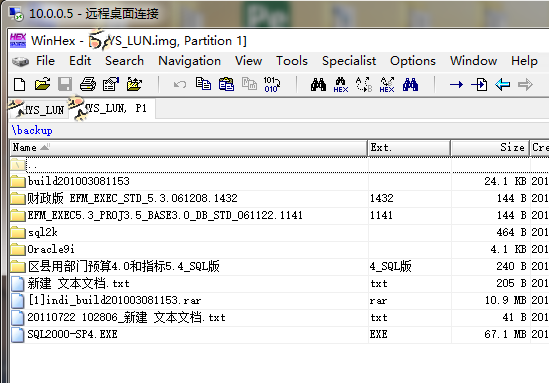This screenshot has width=549, height=383.
Task: Open the Navigation menu
Action: click(189, 61)
